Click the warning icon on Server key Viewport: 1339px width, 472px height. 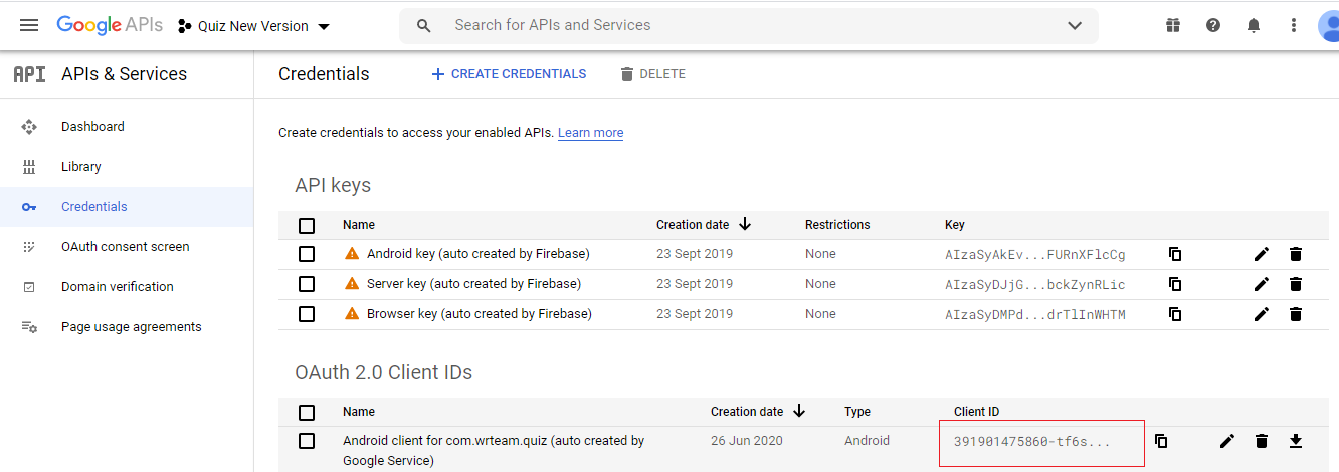351,284
